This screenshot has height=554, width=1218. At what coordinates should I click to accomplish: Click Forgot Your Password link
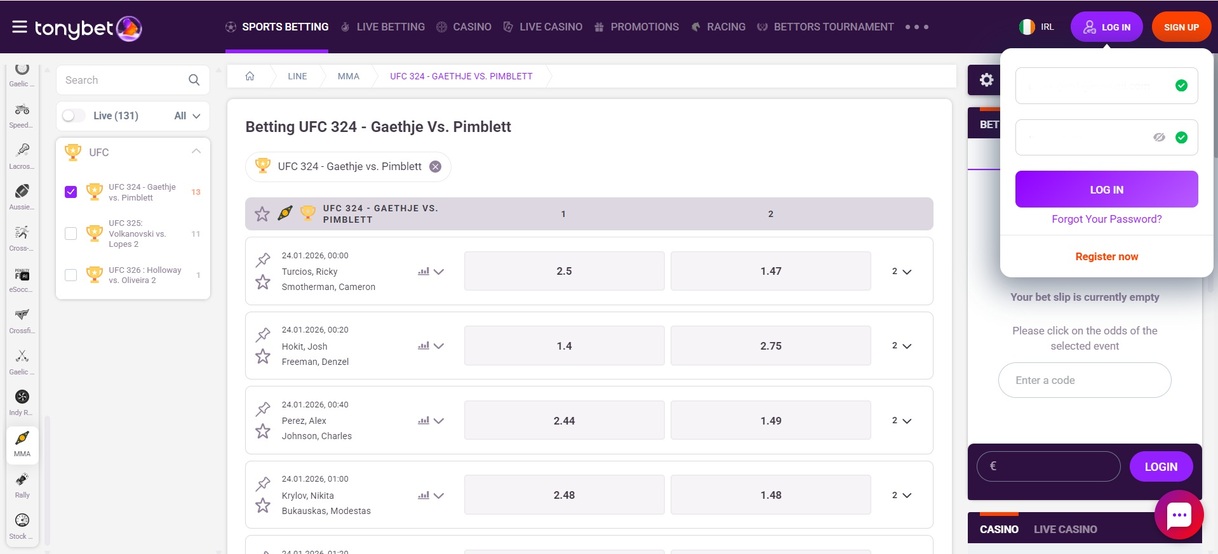tap(1106, 219)
